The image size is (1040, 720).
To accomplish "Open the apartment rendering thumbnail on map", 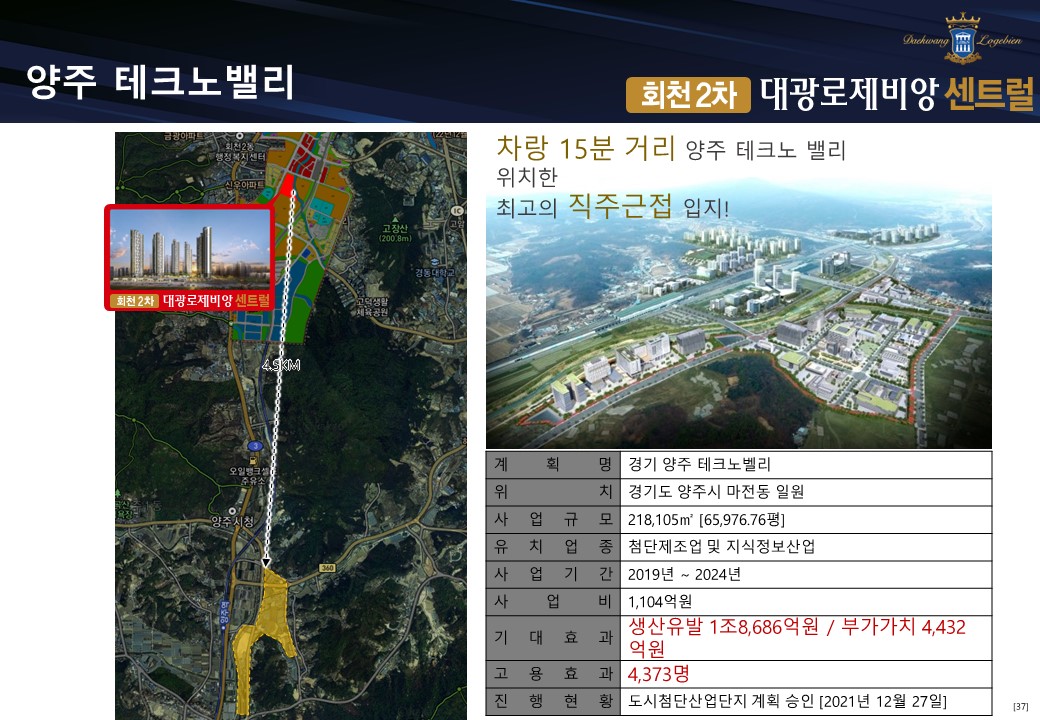I will coord(190,250).
